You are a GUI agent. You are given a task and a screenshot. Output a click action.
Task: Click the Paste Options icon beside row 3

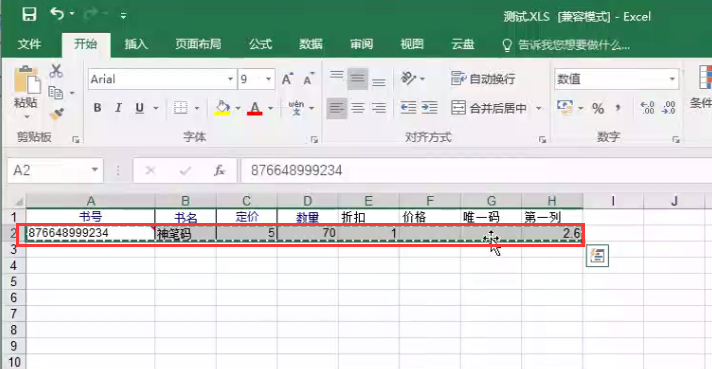tap(597, 256)
